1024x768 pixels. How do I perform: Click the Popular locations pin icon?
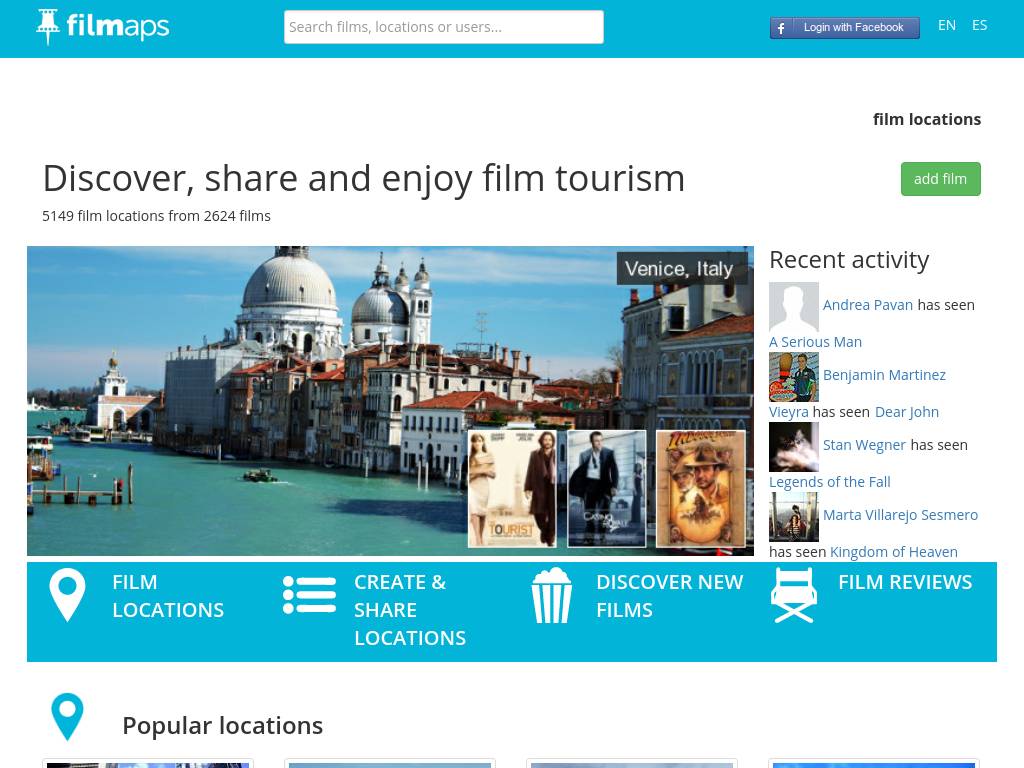point(67,717)
